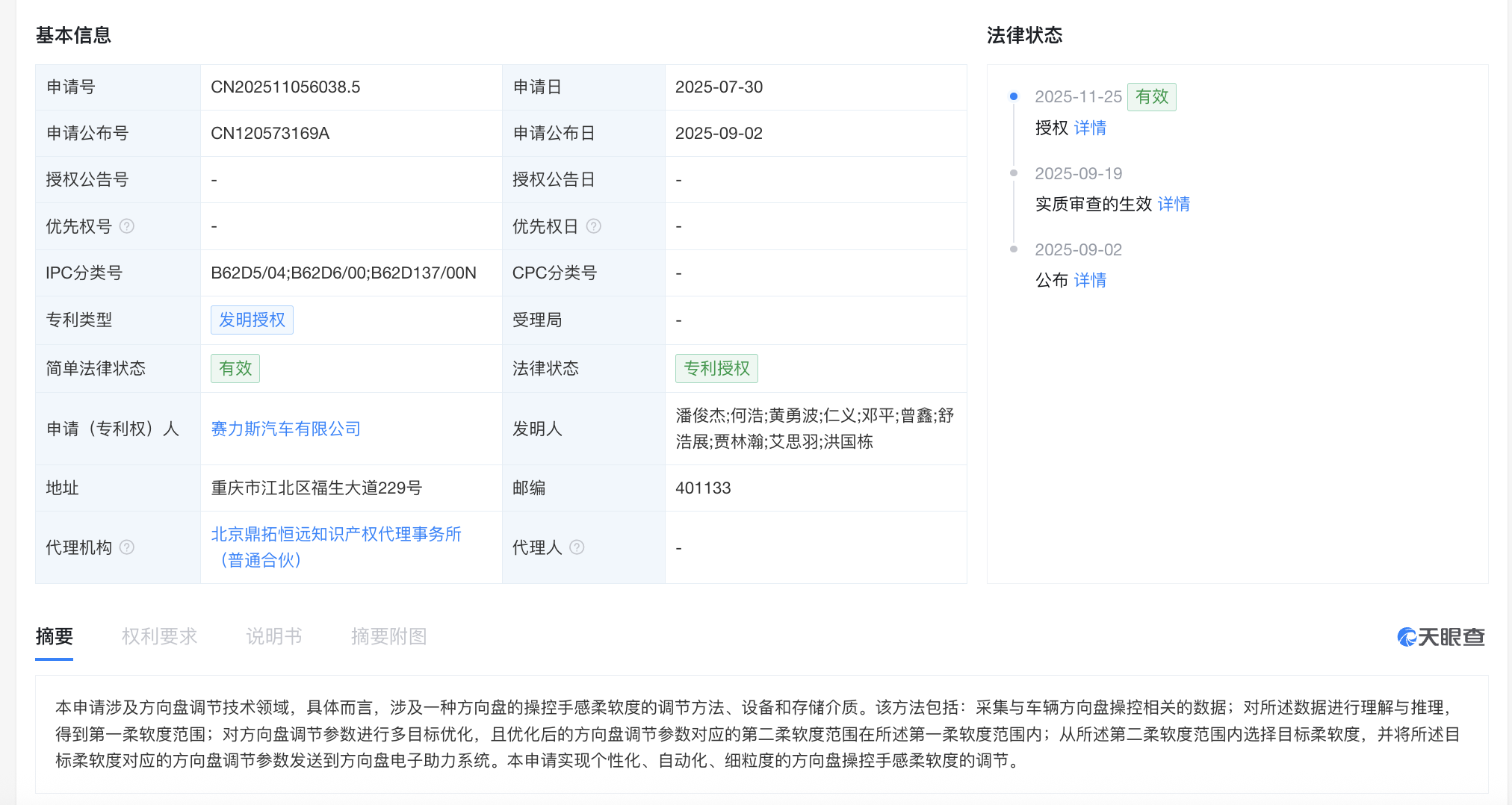This screenshot has height=805, width=1512.
Task: Open 公布 详情 under 2025-09-02
Action: [x=1089, y=280]
